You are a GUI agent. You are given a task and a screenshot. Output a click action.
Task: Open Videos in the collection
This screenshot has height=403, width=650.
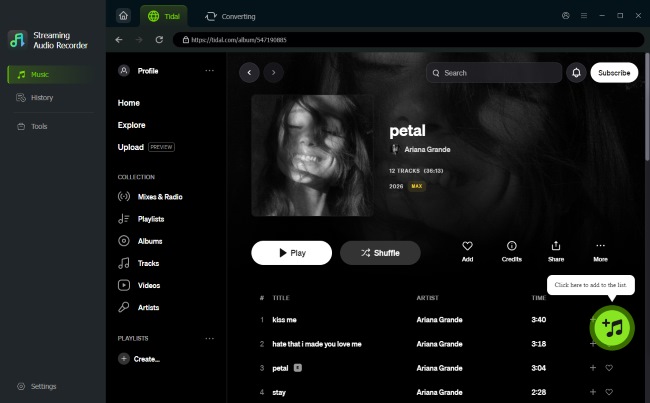pos(139,285)
